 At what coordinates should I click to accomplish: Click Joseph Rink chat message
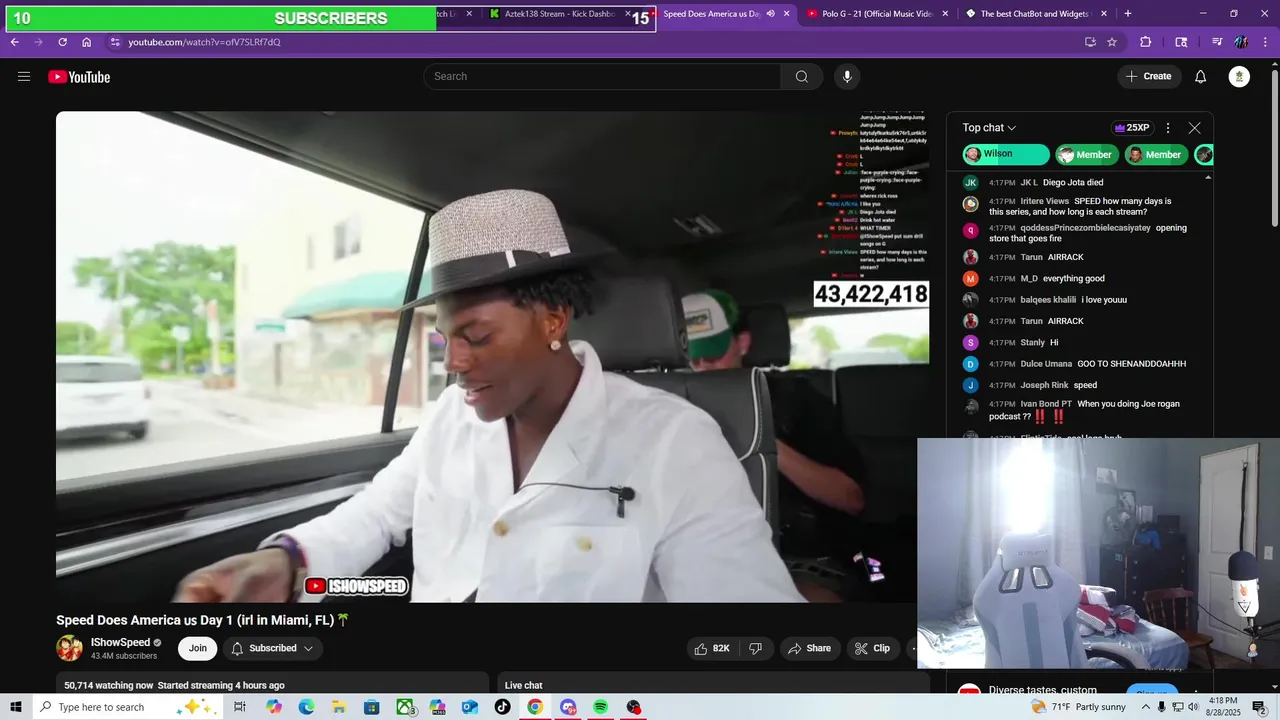(x=1078, y=385)
